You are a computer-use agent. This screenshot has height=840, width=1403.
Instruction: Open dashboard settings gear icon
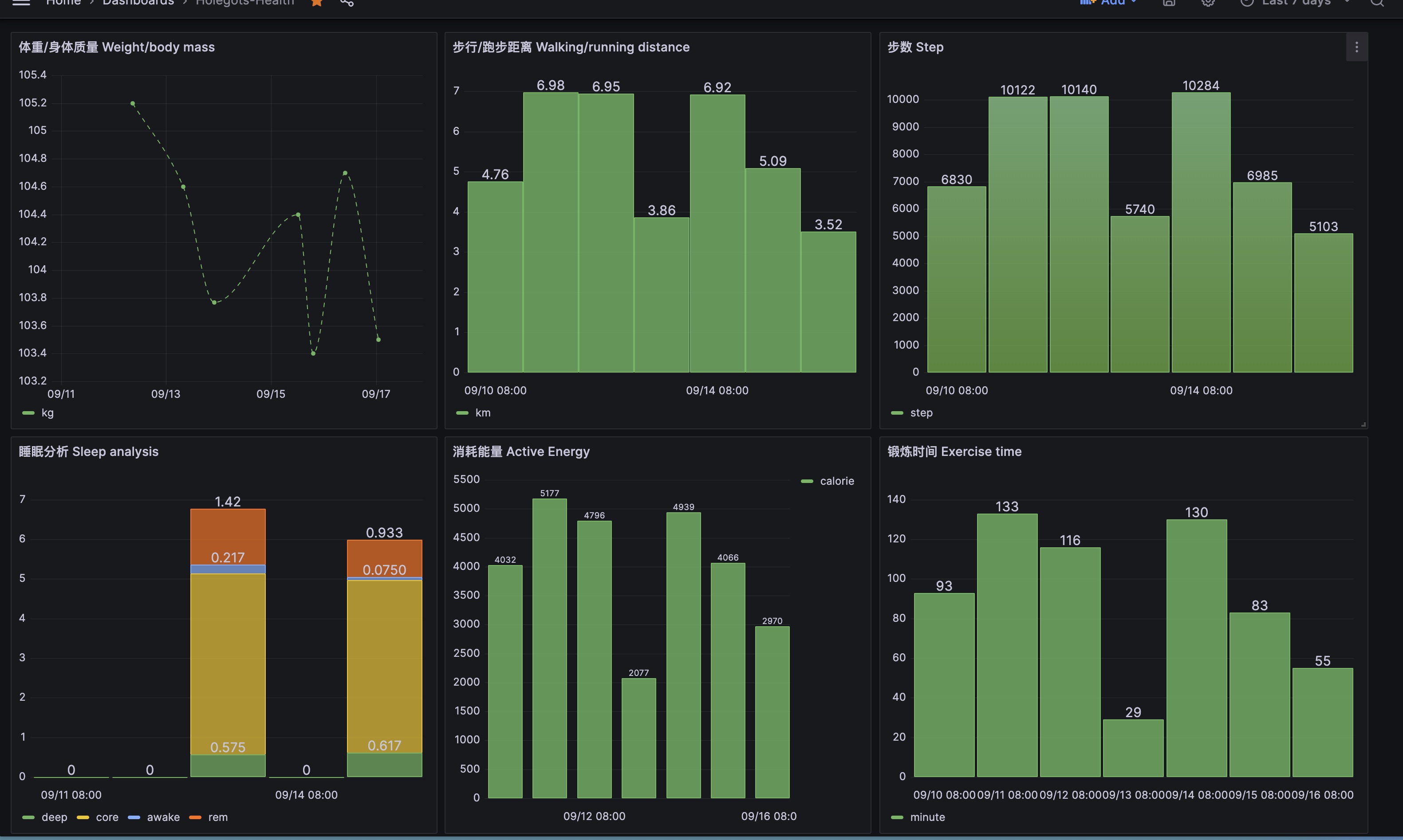pos(1208,2)
